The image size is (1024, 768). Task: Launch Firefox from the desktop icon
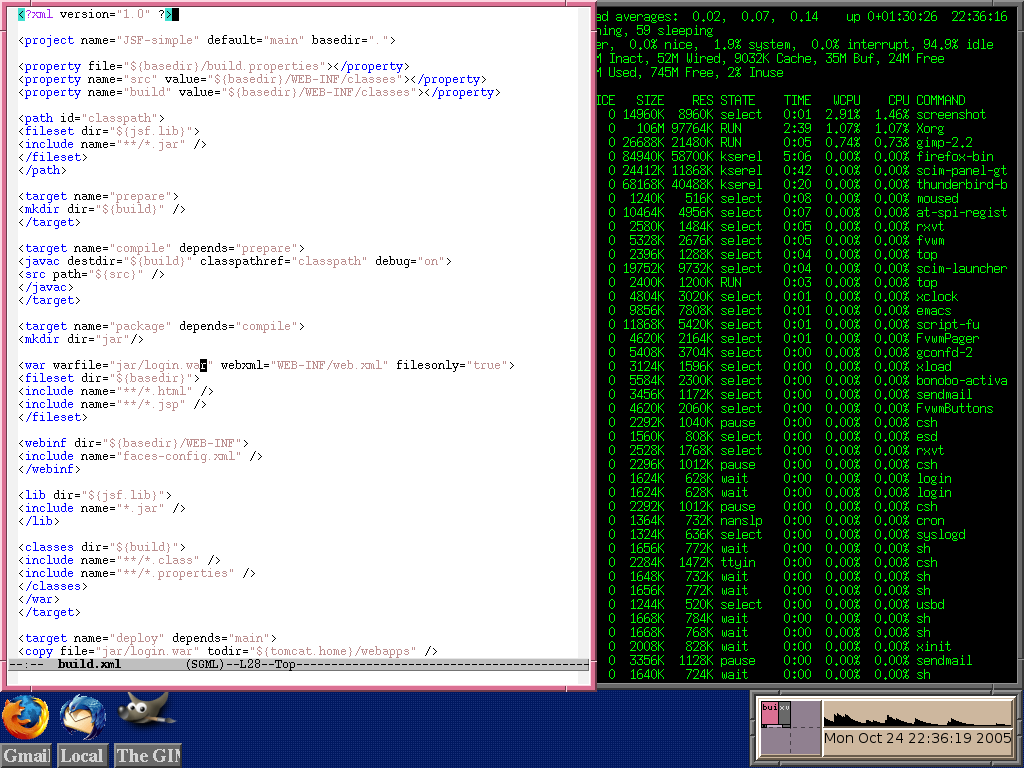(26, 719)
